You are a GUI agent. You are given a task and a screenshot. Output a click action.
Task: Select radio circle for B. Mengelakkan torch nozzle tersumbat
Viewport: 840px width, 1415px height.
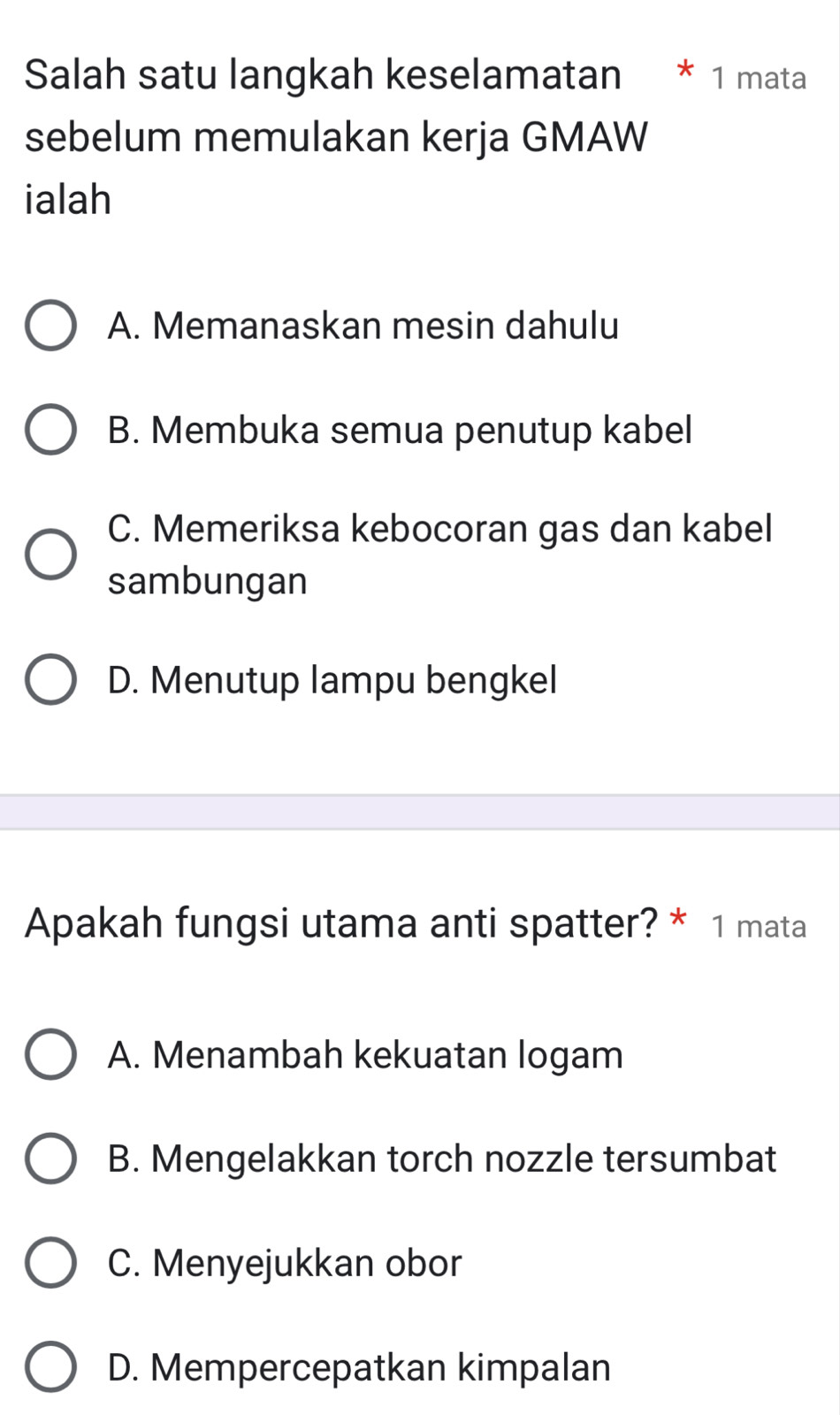click(50, 1159)
